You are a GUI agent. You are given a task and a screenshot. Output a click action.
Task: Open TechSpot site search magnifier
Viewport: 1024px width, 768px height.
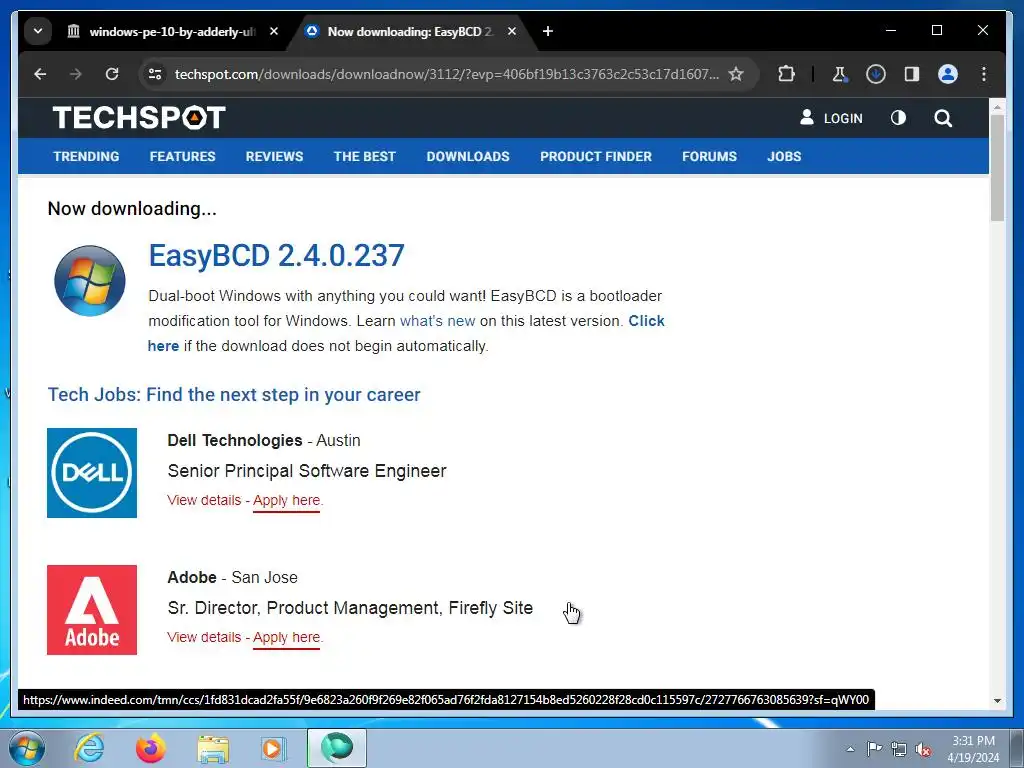(943, 118)
